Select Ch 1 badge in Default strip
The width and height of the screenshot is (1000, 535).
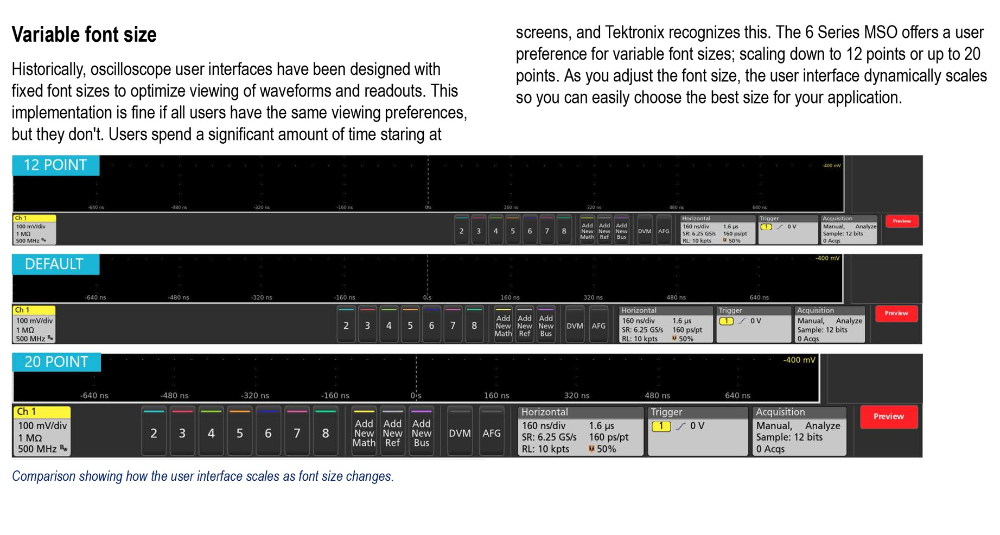pyautogui.click(x=34, y=325)
